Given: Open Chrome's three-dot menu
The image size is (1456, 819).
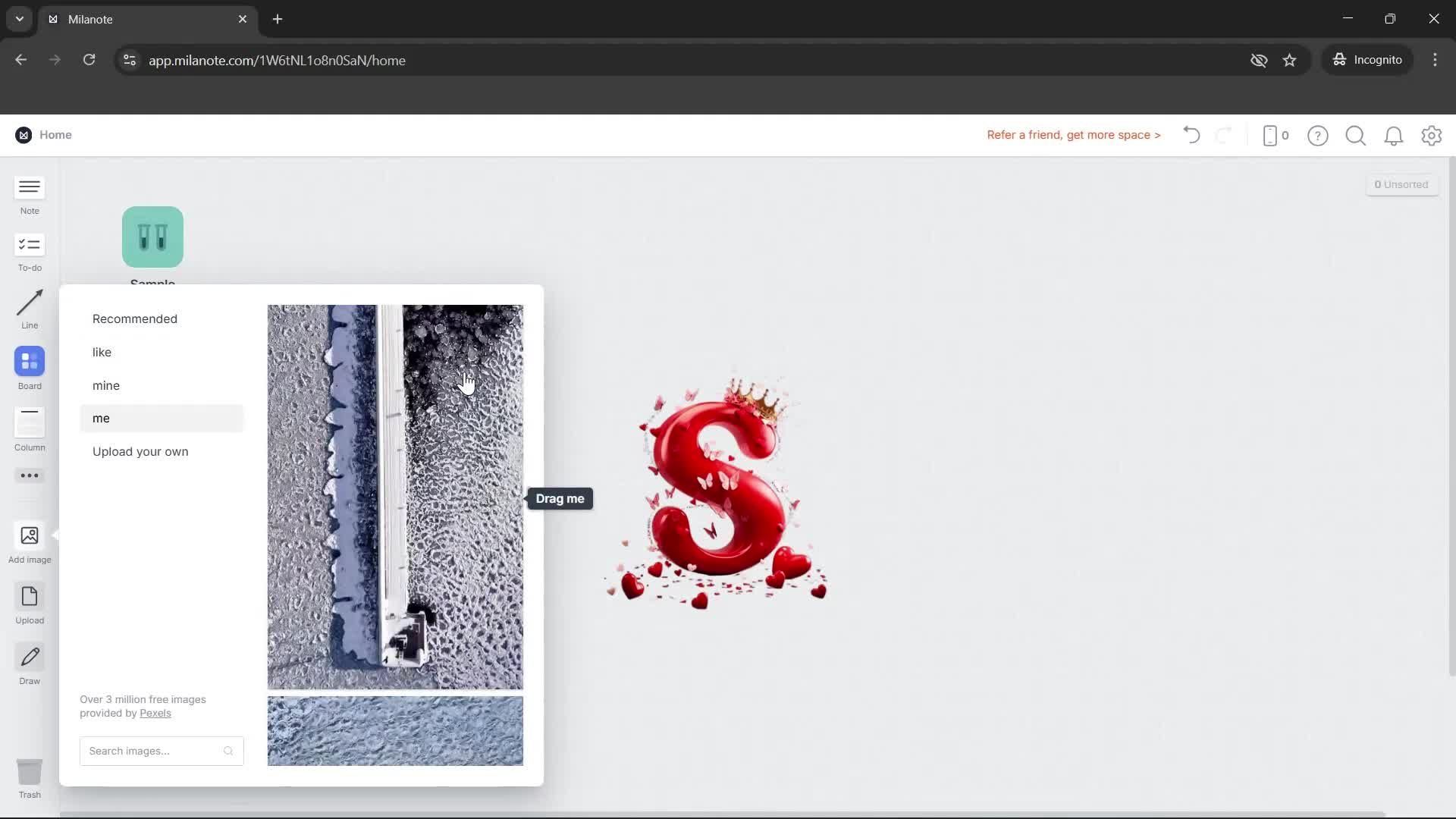Looking at the screenshot, I should [1436, 60].
